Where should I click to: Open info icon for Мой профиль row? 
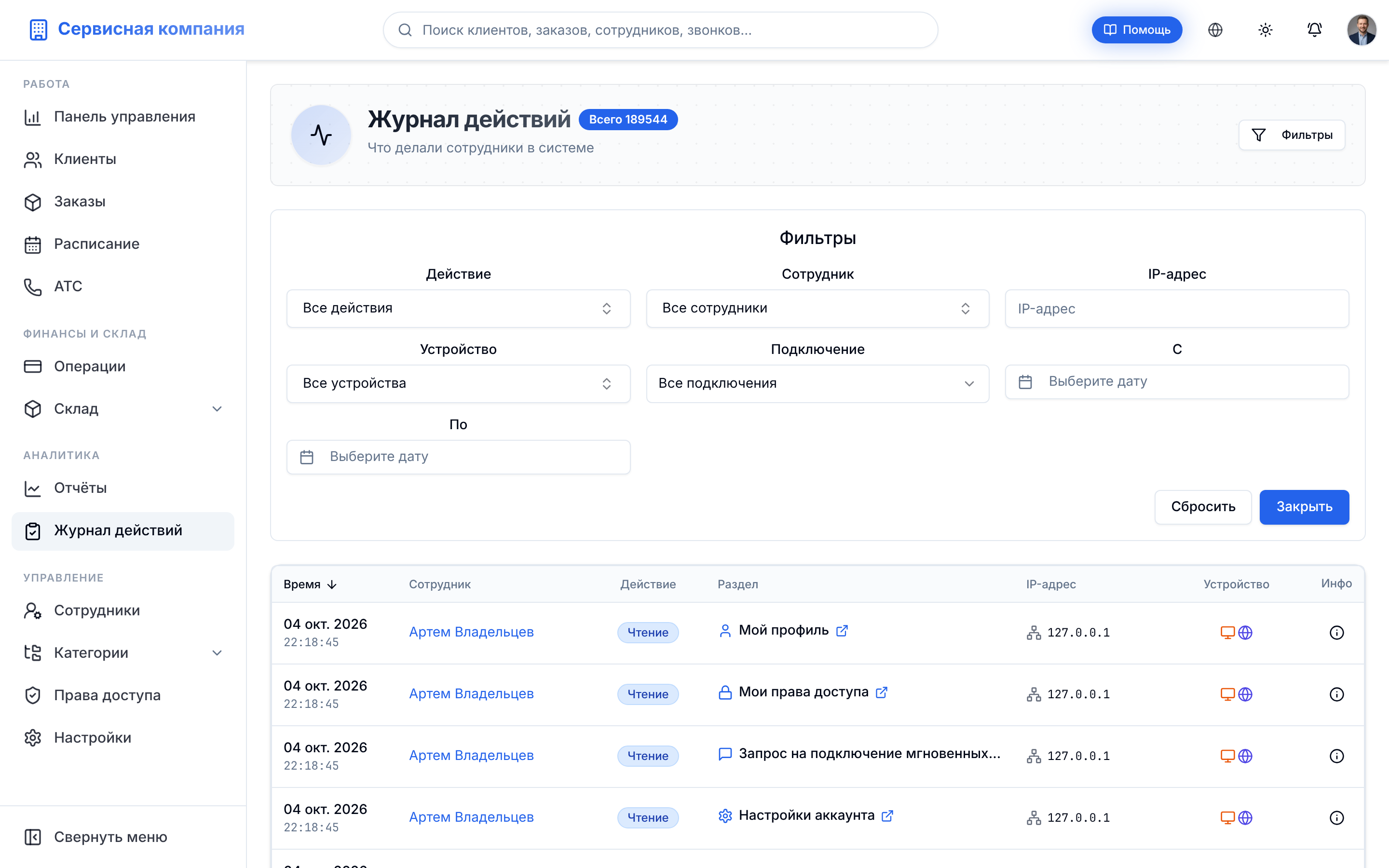tap(1336, 632)
